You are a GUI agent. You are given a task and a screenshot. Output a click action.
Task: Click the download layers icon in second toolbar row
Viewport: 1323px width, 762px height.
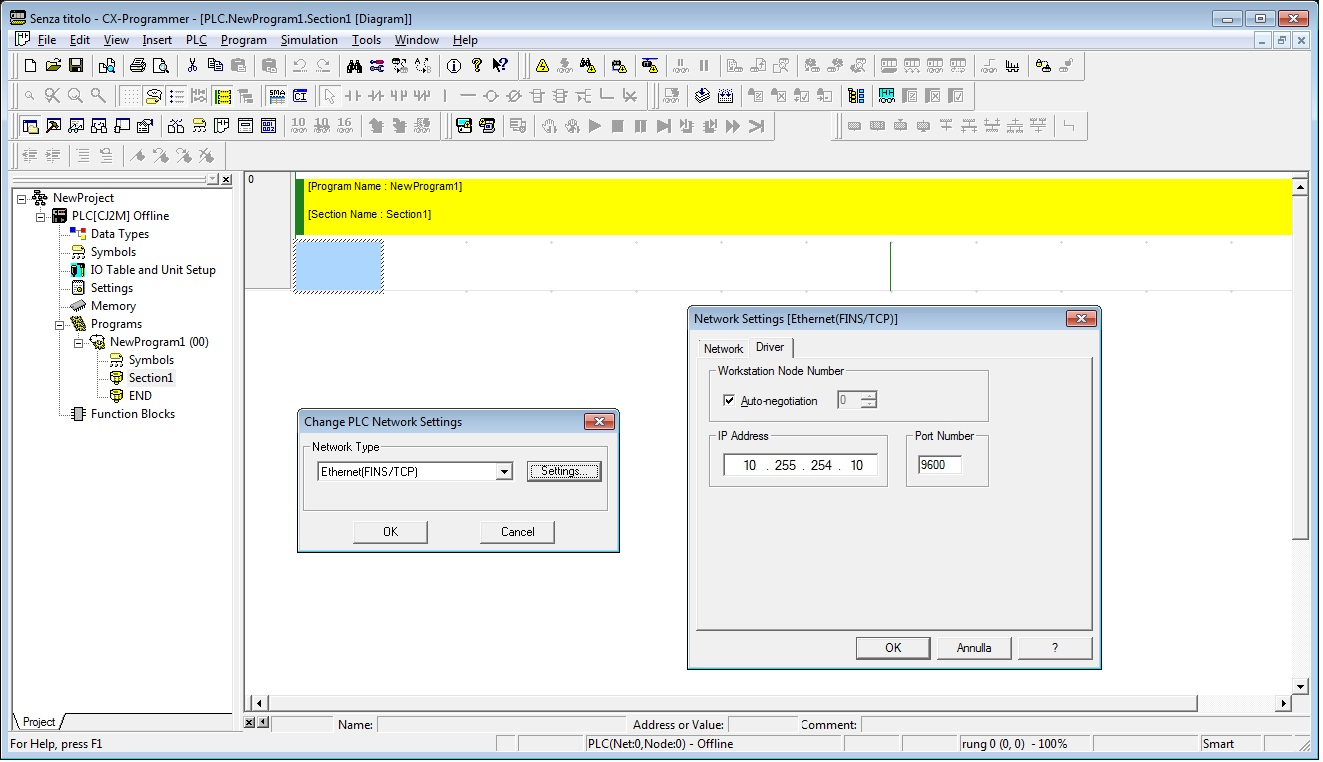(702, 96)
